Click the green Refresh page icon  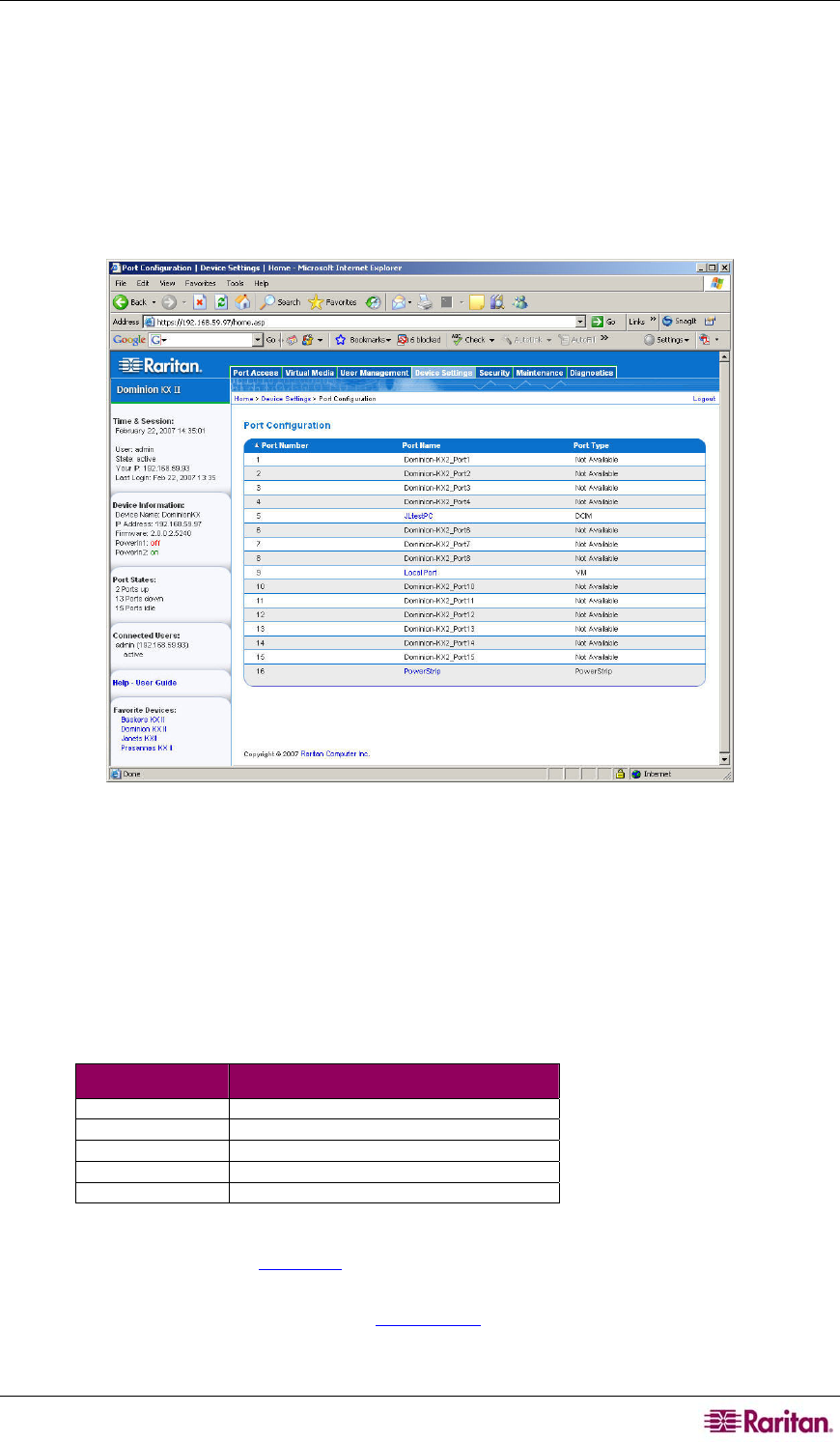pyautogui.click(x=221, y=302)
